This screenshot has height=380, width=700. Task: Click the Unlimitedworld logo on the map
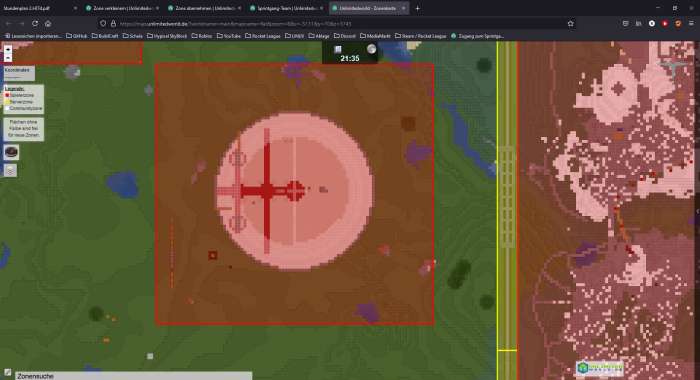pos(600,368)
